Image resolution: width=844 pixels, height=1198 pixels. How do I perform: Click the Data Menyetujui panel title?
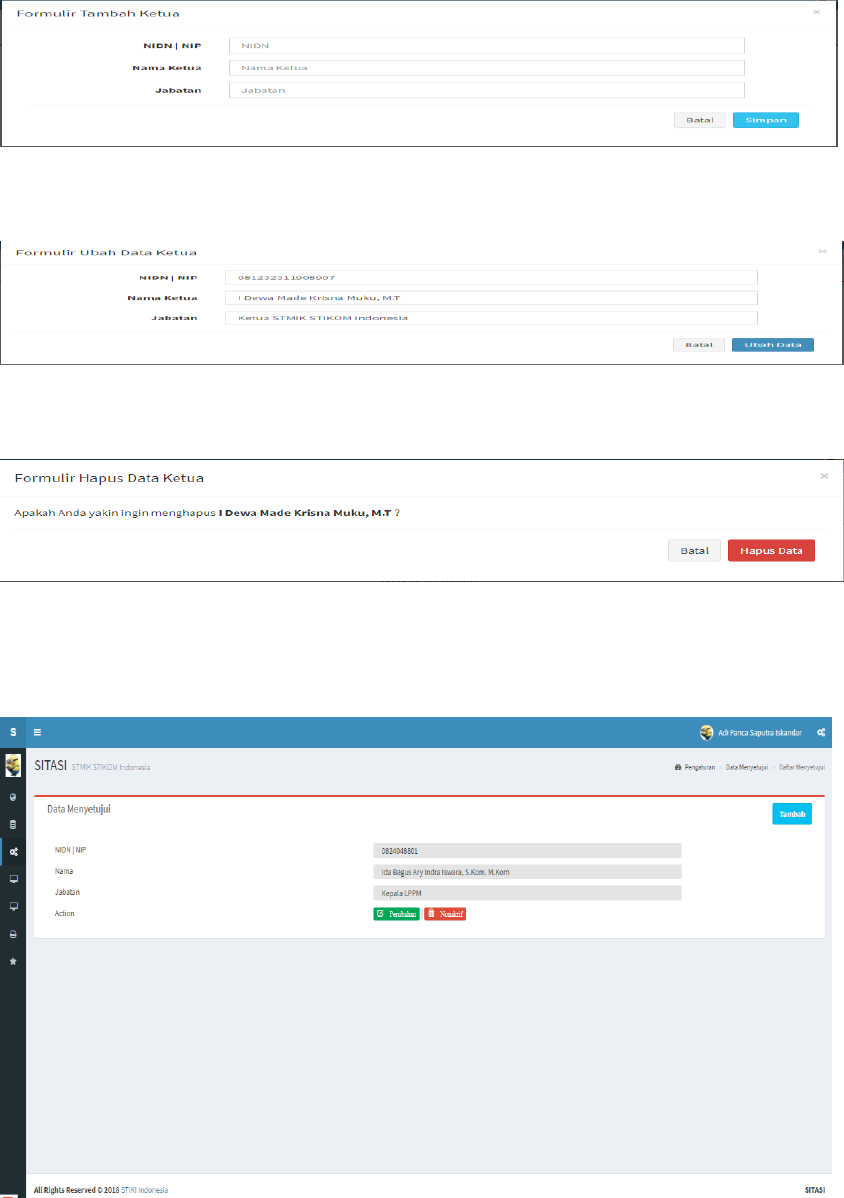coord(79,809)
